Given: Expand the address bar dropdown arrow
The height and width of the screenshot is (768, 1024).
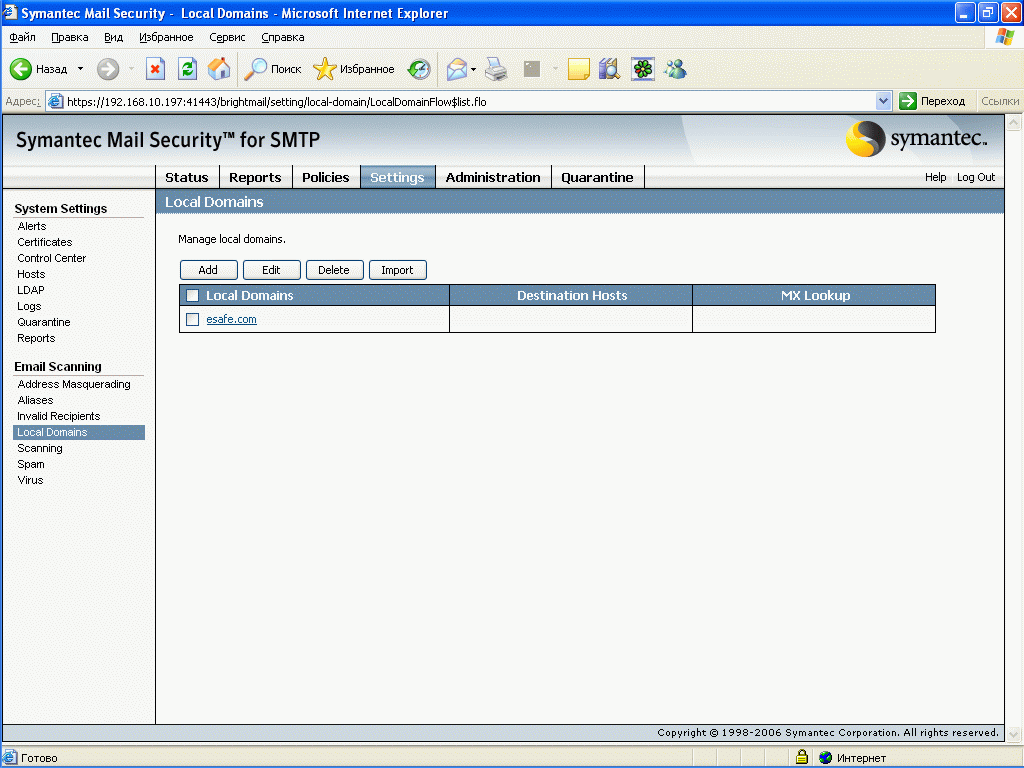Looking at the screenshot, I should tap(883, 101).
